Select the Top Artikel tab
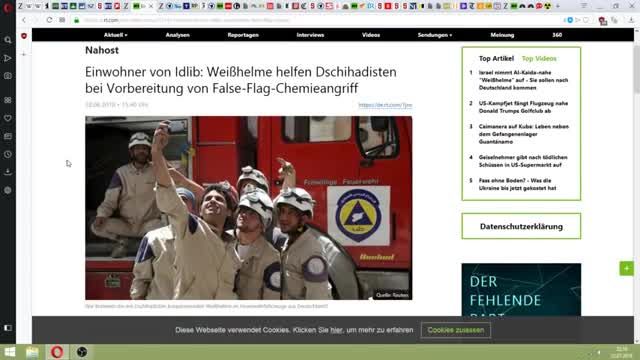 point(496,59)
